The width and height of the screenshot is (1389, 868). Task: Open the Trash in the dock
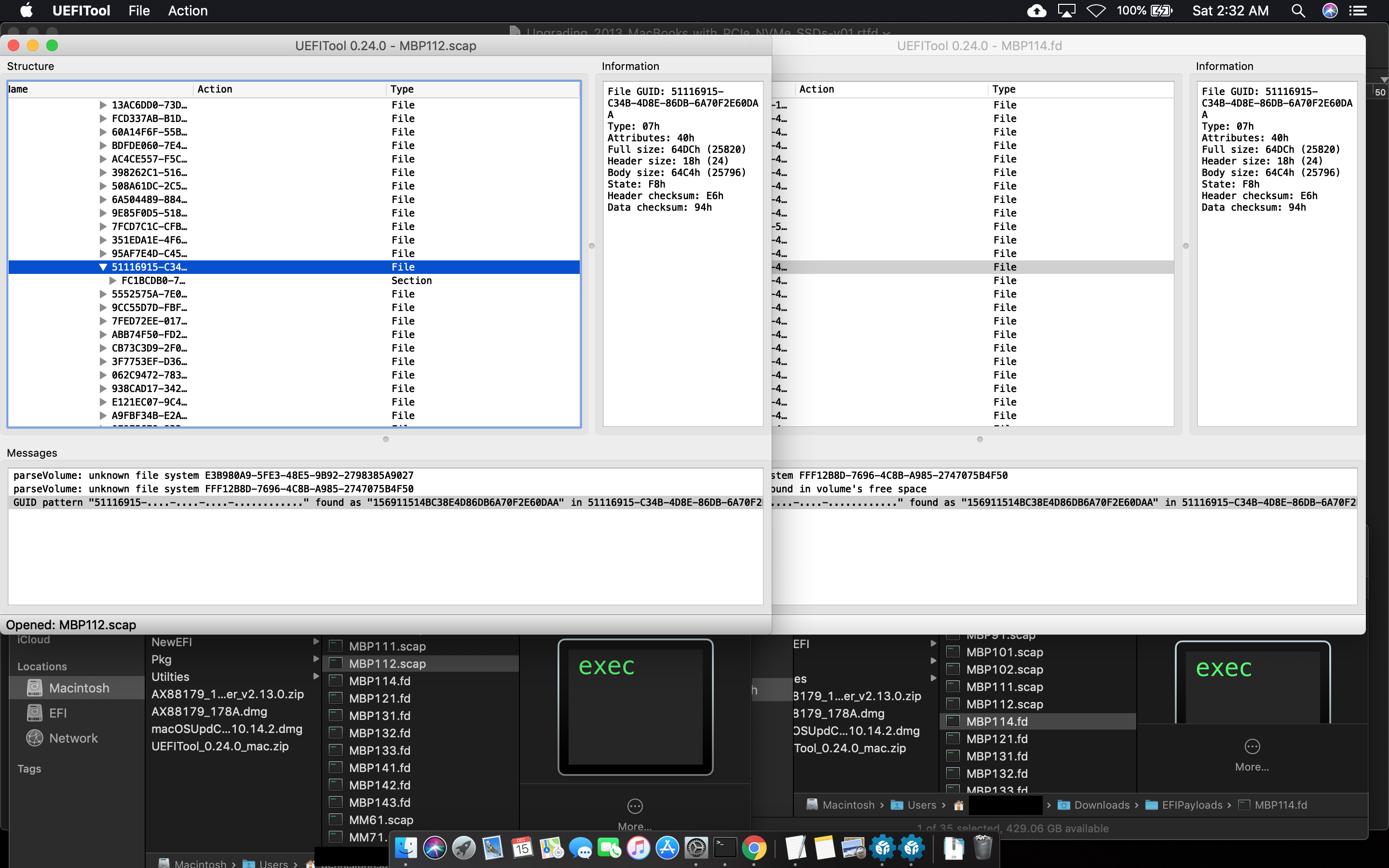(x=982, y=847)
